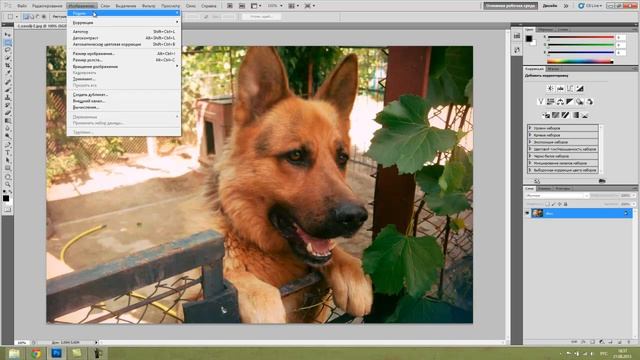Screen dimensions: 640x360
Task: Add a Vibrance adjustment
Action: click(540, 102)
